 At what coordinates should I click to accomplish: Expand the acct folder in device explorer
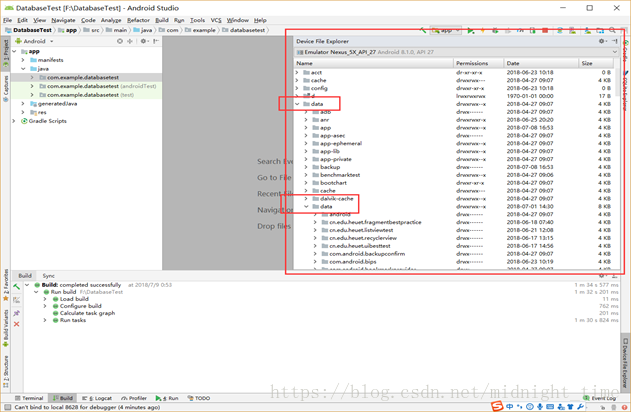297,72
